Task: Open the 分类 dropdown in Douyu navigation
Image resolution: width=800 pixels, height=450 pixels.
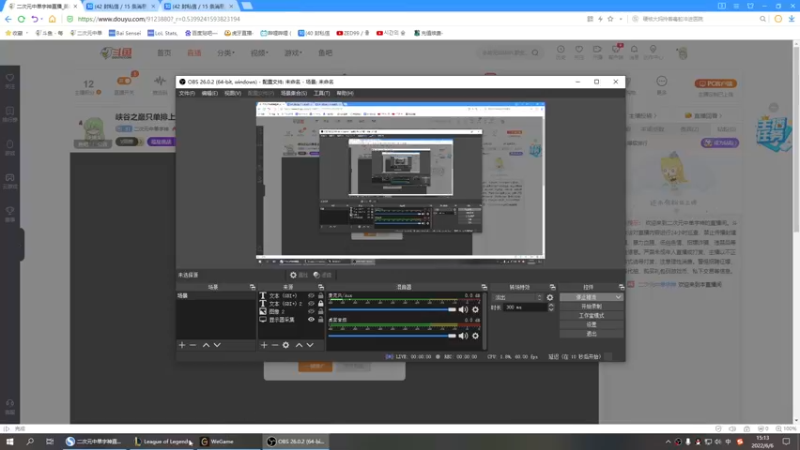Action: click(226, 53)
